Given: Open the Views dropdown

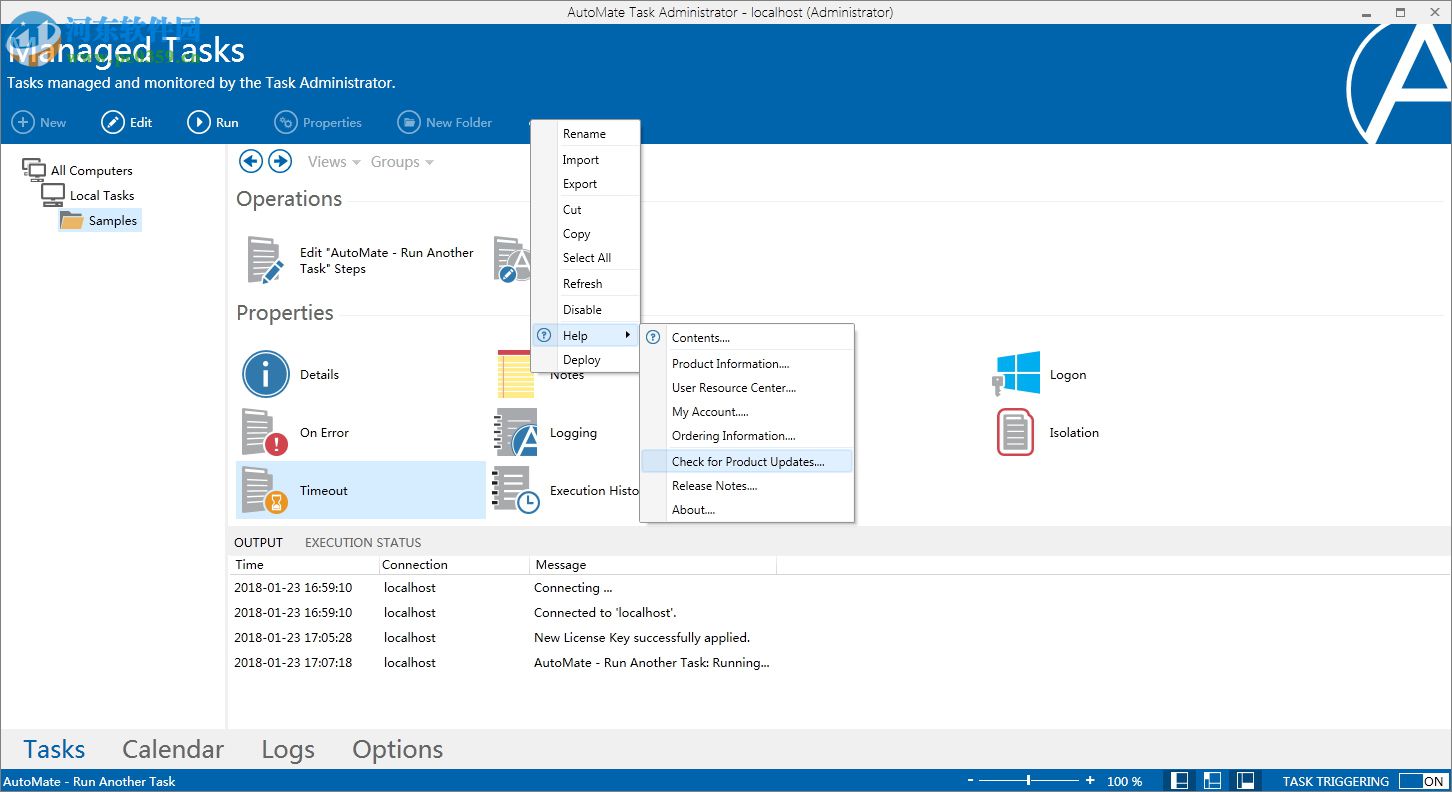Looking at the screenshot, I should [x=334, y=162].
